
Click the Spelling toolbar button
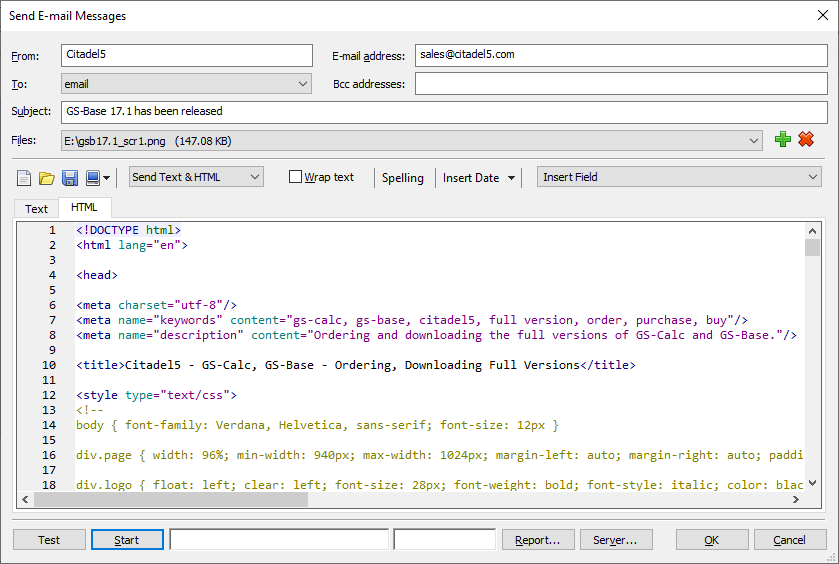click(402, 178)
